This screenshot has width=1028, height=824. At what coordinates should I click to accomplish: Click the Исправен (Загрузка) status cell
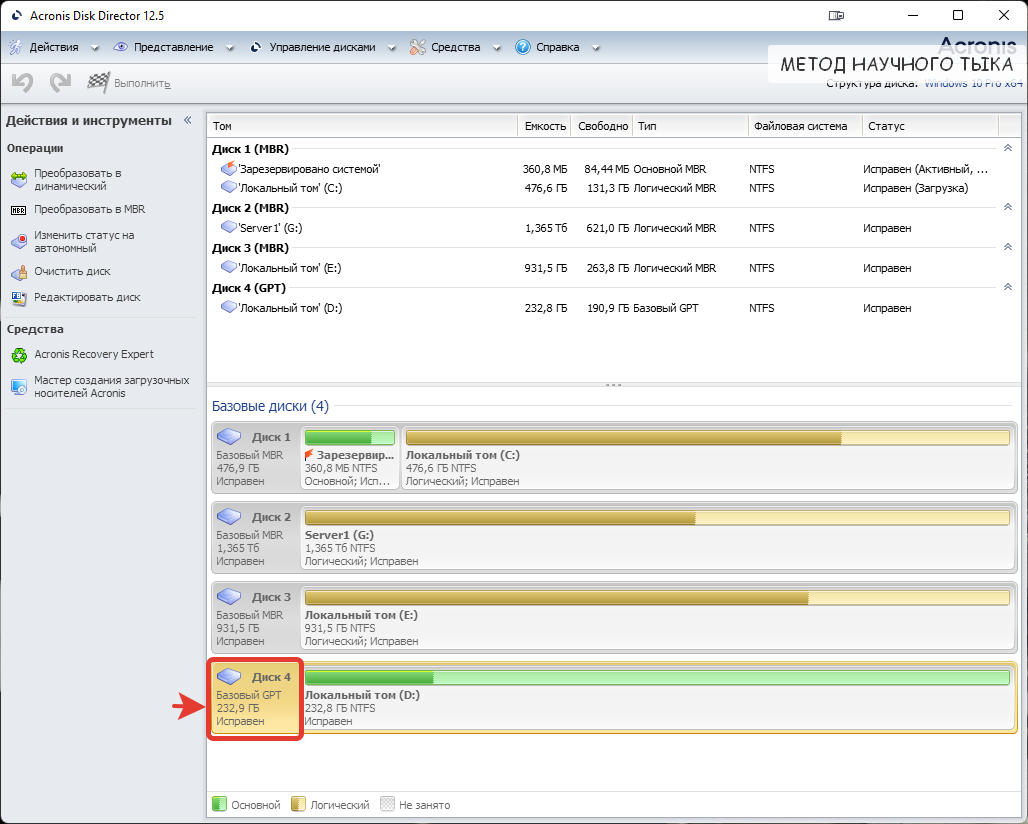pyautogui.click(x=915, y=188)
